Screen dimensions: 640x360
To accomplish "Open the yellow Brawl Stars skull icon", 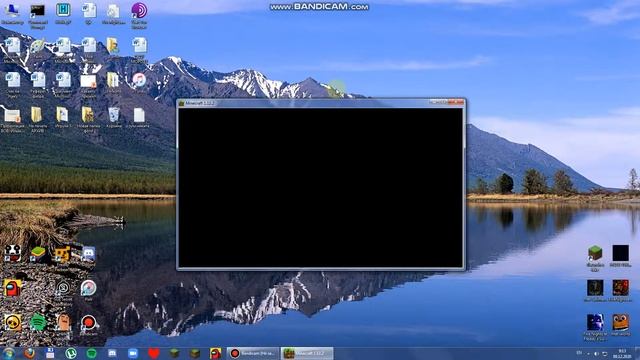I will tap(12, 322).
